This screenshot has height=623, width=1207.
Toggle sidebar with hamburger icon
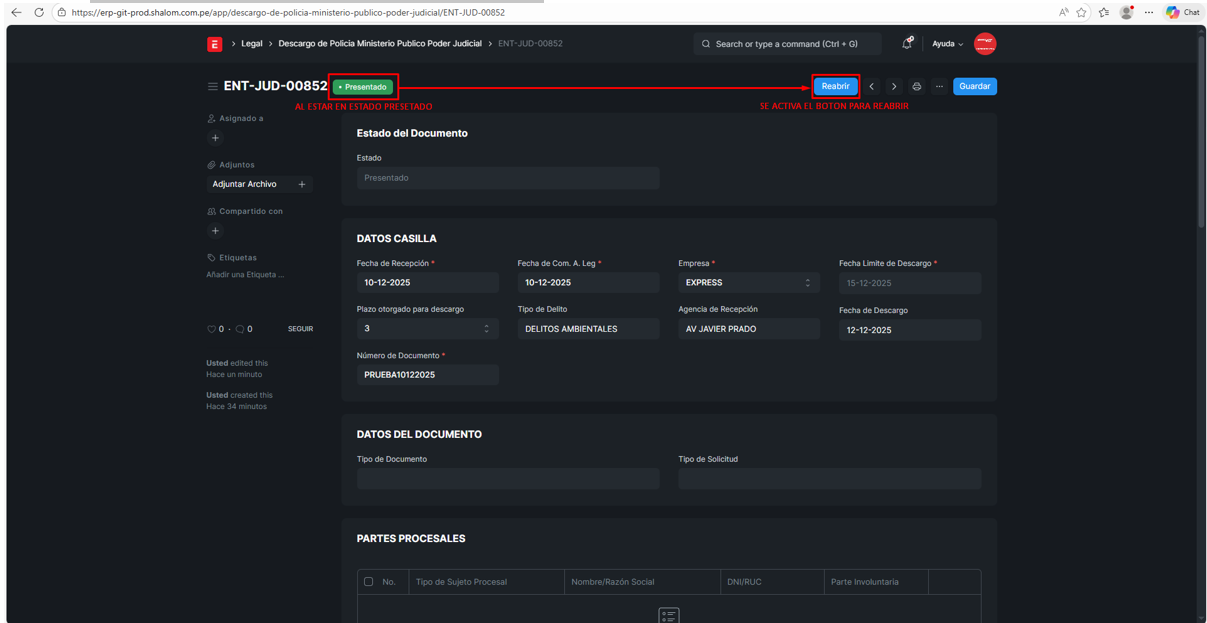212,87
